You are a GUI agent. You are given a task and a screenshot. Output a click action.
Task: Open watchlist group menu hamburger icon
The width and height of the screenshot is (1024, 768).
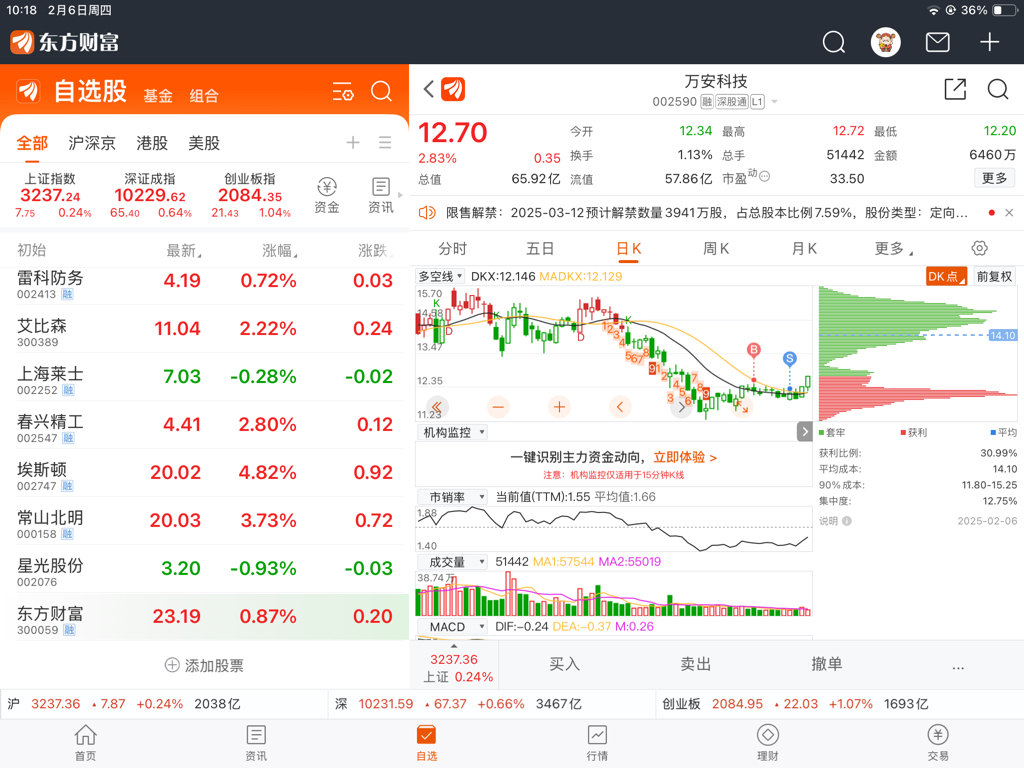[385, 142]
